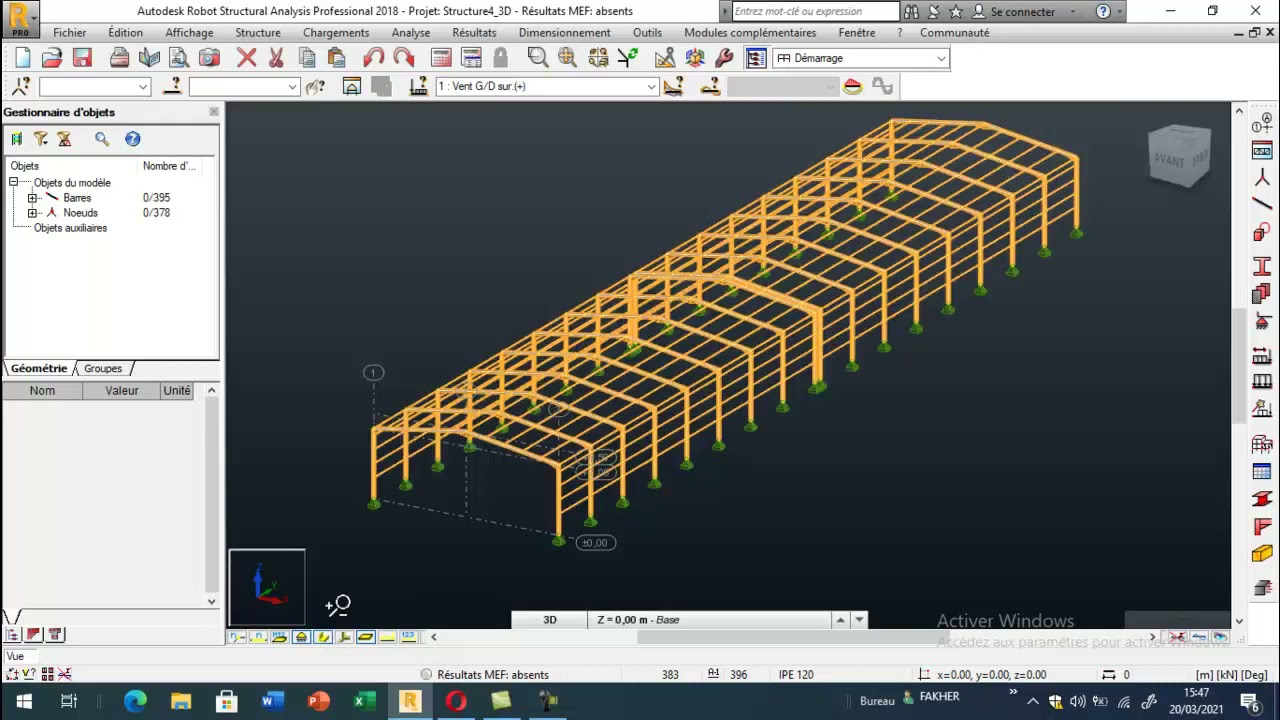Image resolution: width=1280 pixels, height=720 pixels.
Task: Open the bar selection dropdown
Action: click(x=292, y=86)
